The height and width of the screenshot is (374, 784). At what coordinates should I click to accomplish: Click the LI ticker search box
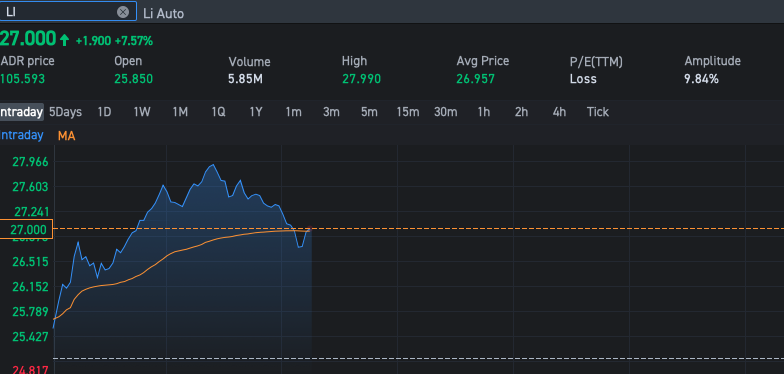click(68, 12)
